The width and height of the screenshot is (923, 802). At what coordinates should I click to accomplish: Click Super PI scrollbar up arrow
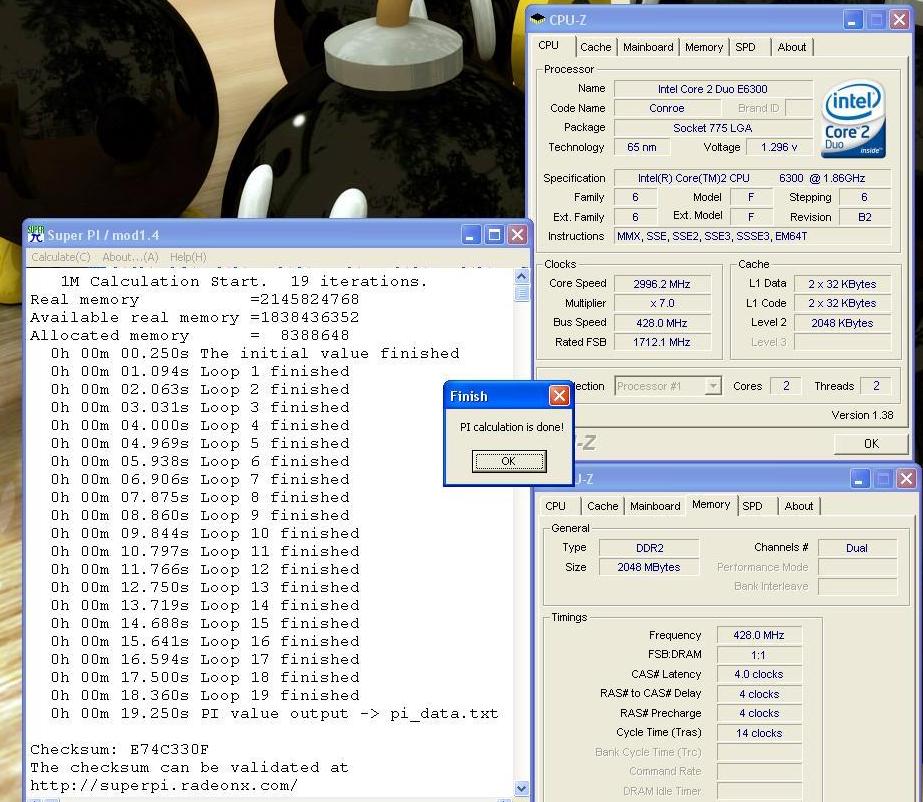[x=522, y=276]
